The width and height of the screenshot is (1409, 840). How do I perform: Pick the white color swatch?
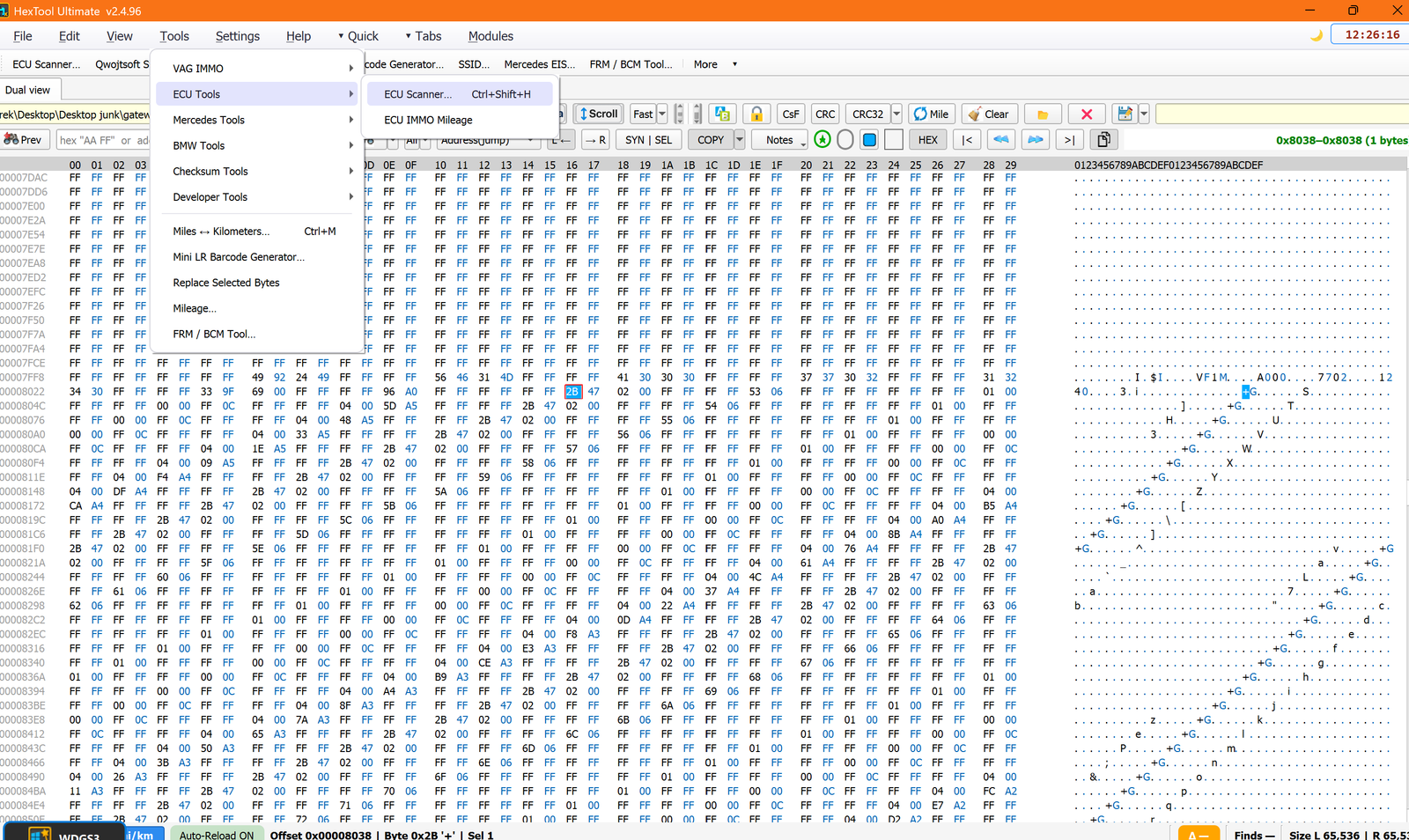coord(894,139)
